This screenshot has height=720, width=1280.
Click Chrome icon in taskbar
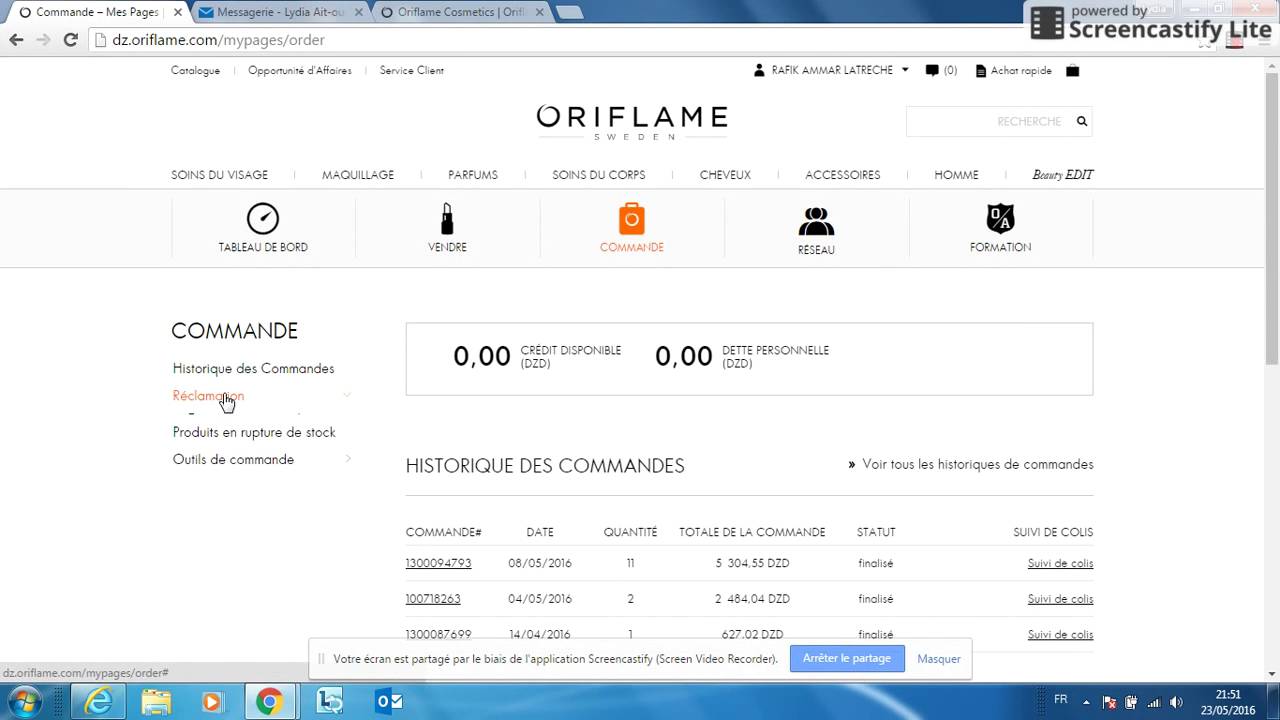point(268,702)
